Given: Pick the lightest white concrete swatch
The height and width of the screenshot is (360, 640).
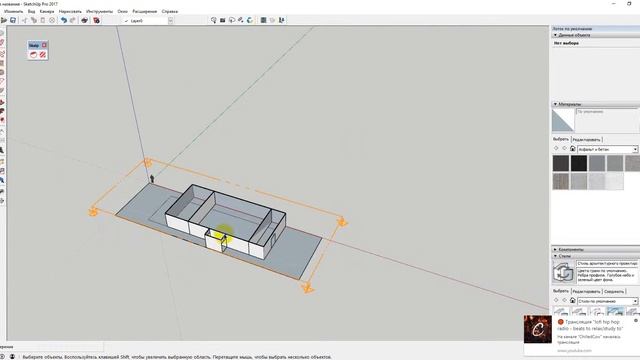Looking at the screenshot, I should (x=615, y=181).
